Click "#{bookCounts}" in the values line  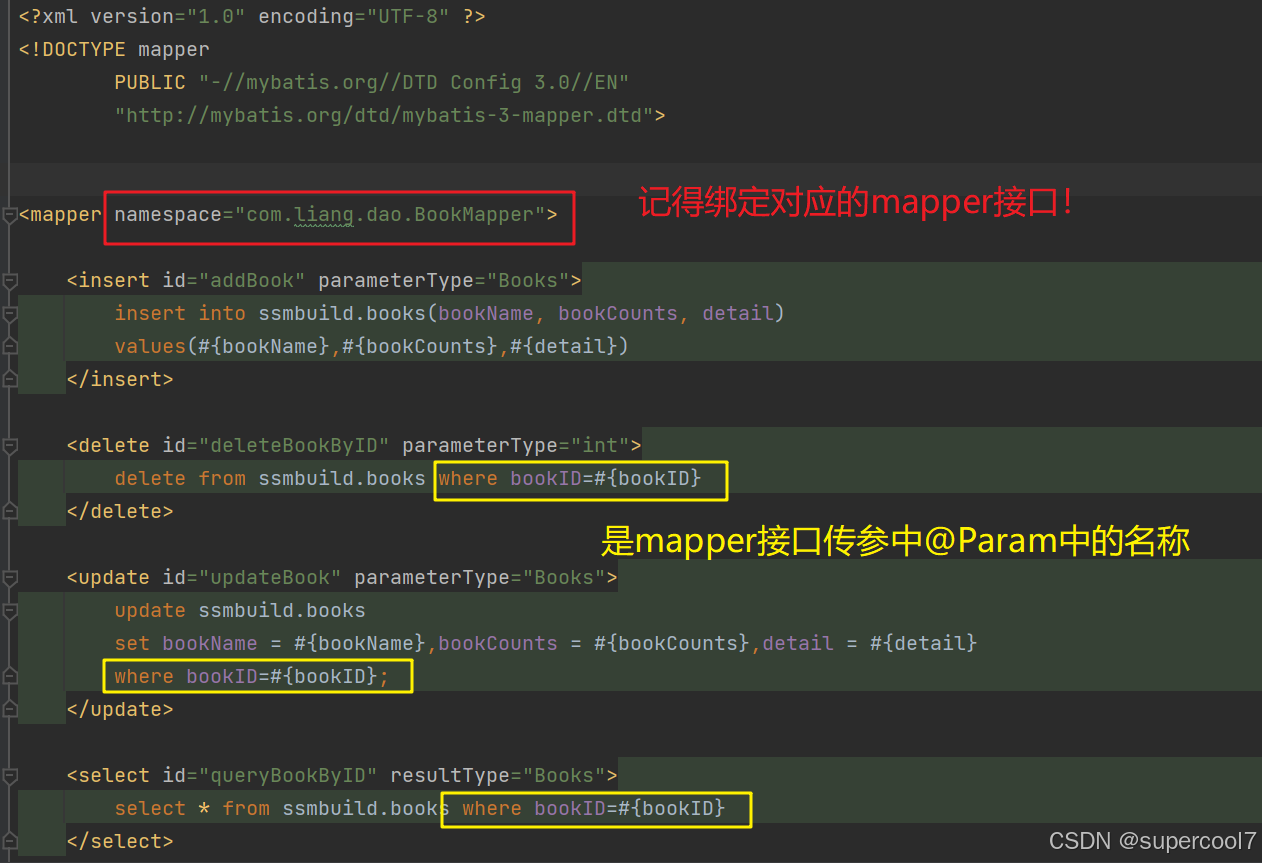420,346
